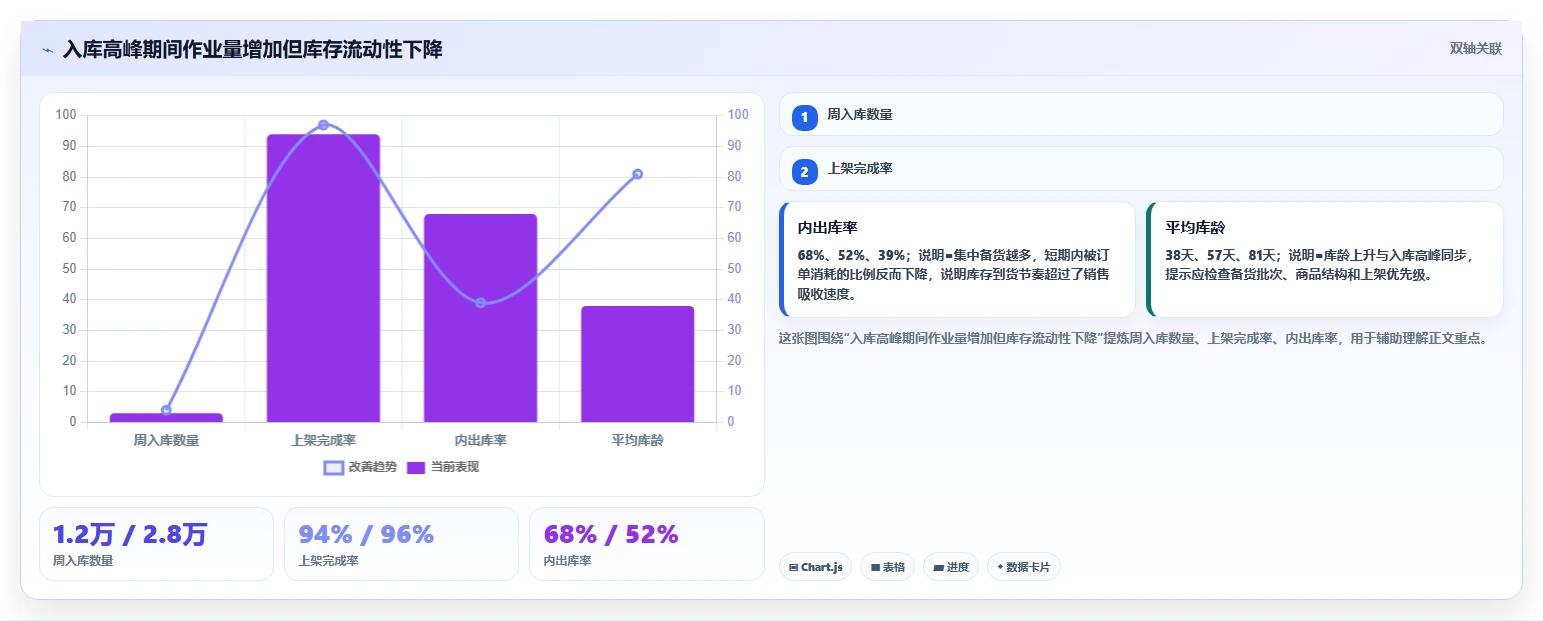Click the blue number 1 badge
Viewport: 1543px width, 621px height.
804,117
